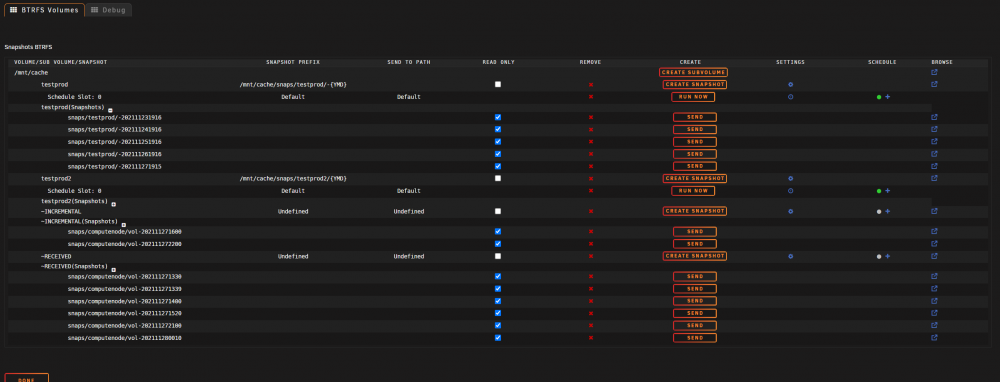Click the /mnt/cache volume name
Screen dimensions: 1000x382
31,73
